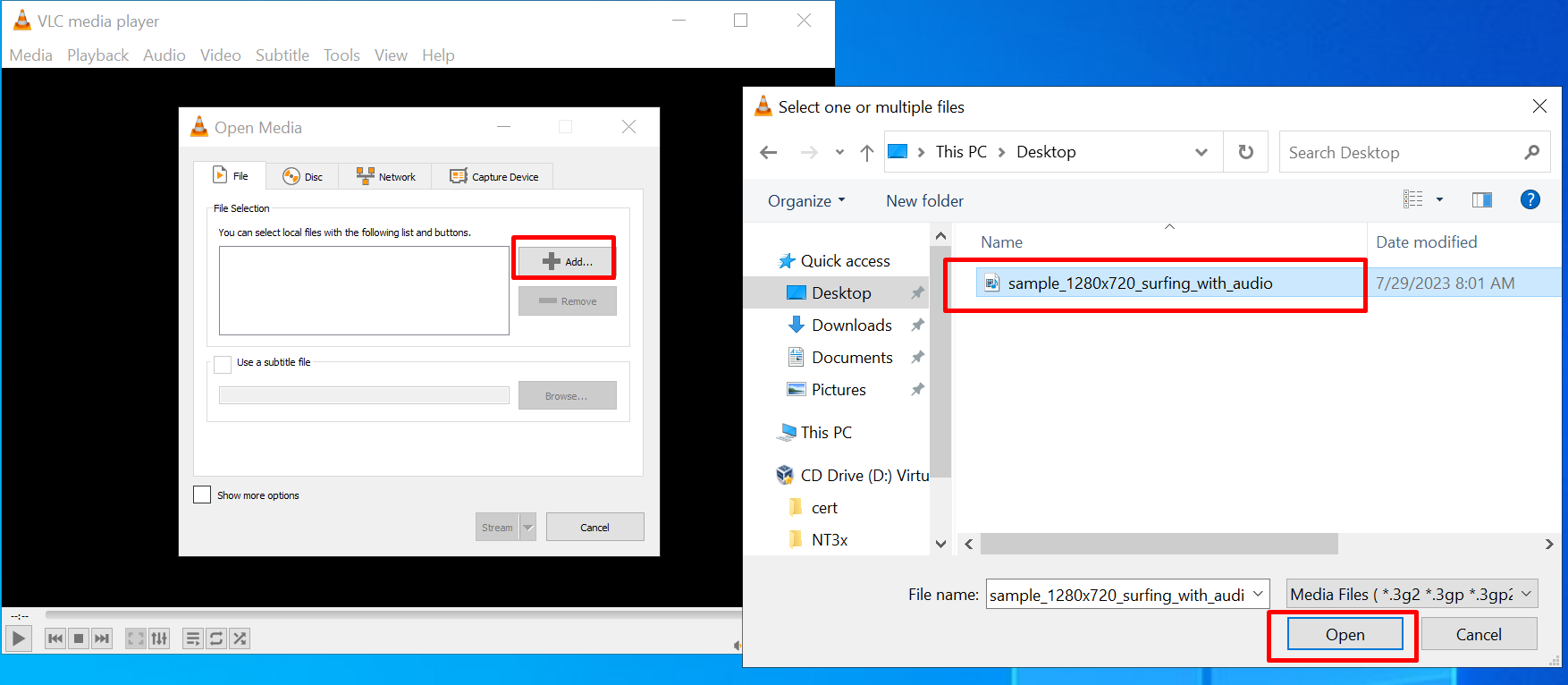Viewport: 1568px width, 685px height.
Task: Enable the shuffle/random icon
Action: [240, 638]
